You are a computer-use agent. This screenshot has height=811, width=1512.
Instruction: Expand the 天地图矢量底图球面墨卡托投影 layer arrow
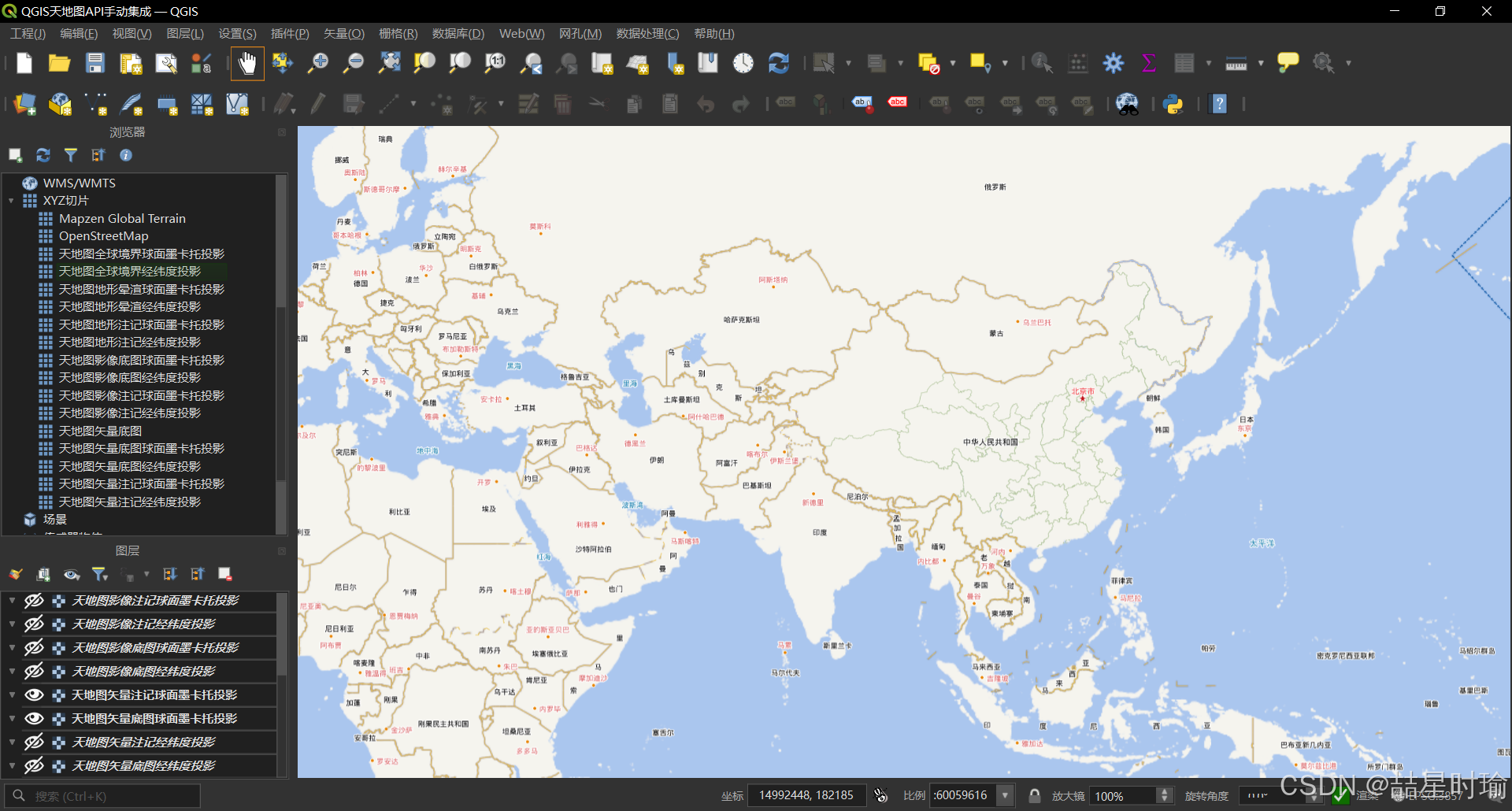[12, 719]
